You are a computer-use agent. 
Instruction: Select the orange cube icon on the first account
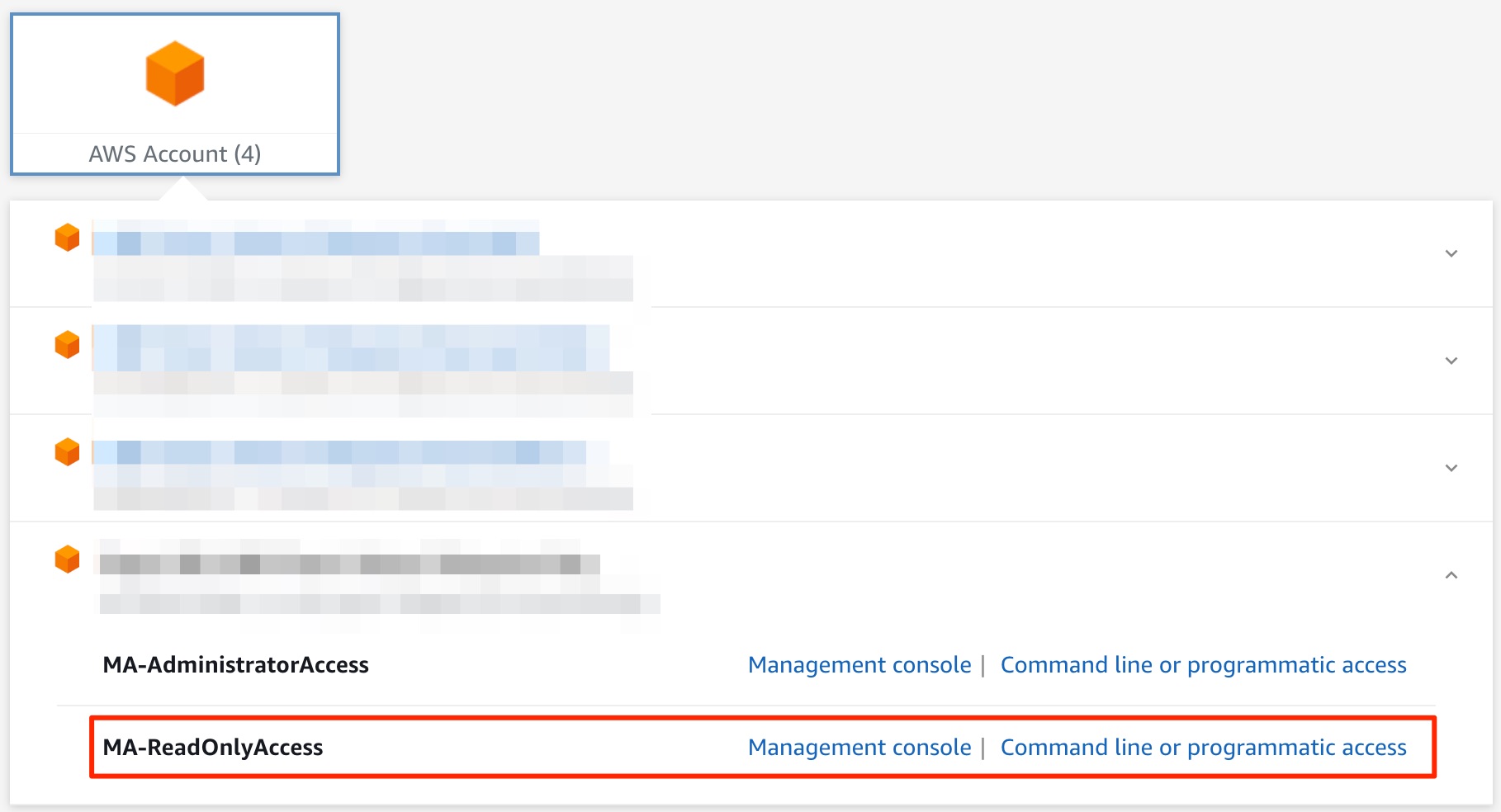click(67, 238)
